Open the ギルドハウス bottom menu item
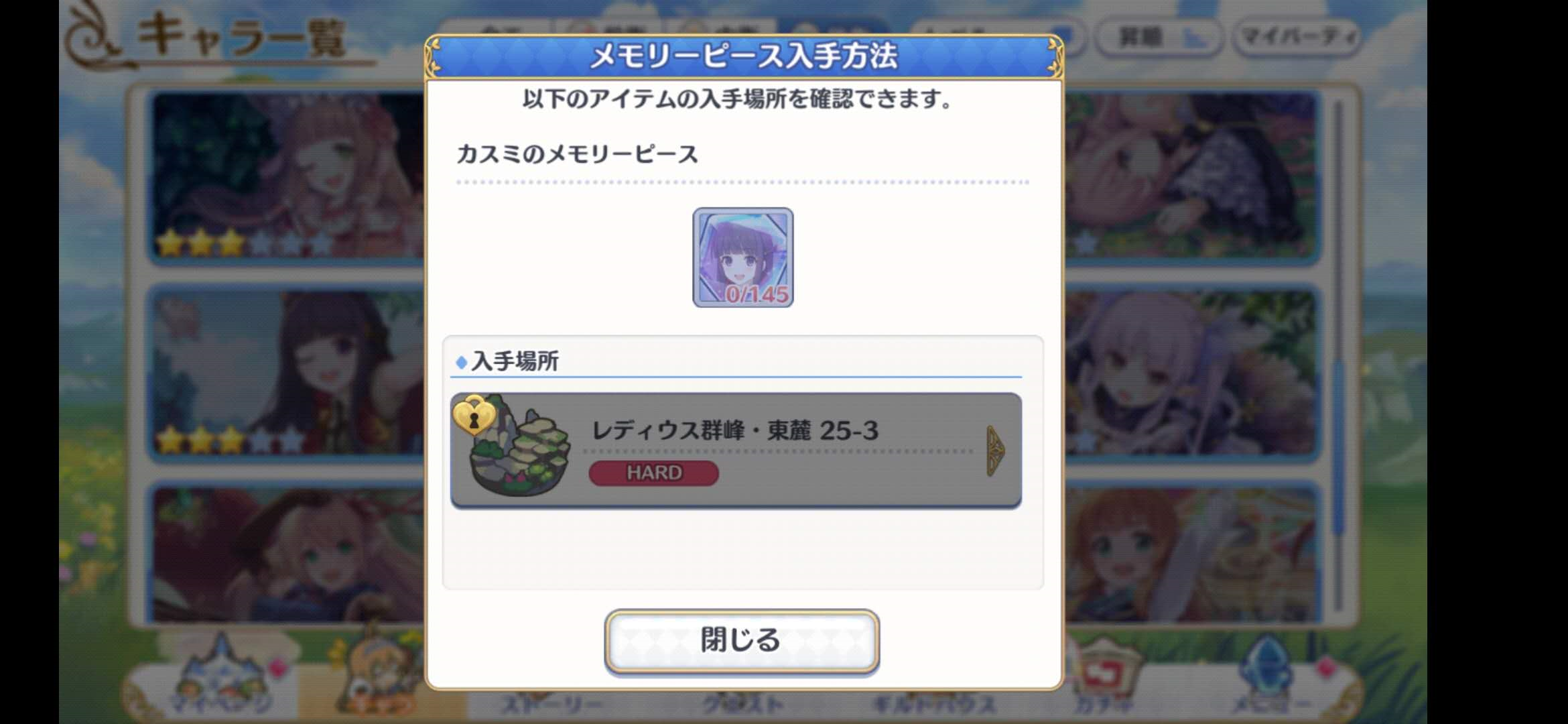Image resolution: width=1568 pixels, height=724 pixels. [x=933, y=705]
